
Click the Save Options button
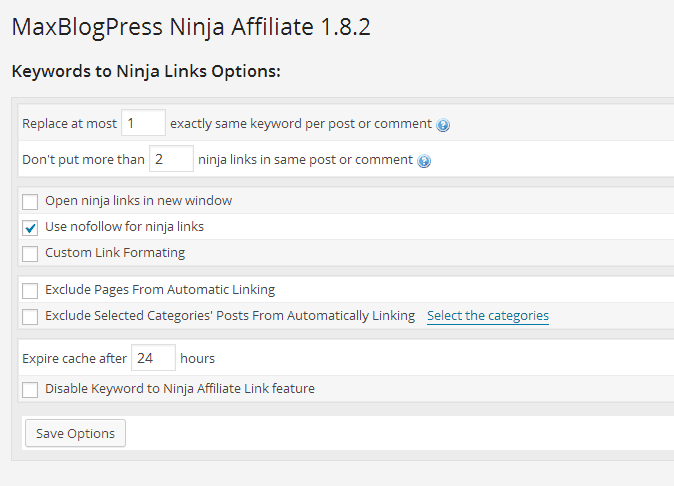(75, 433)
